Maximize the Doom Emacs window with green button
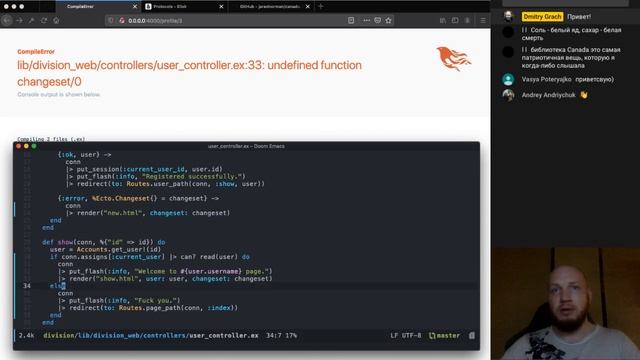640x360 pixels. click(34, 146)
